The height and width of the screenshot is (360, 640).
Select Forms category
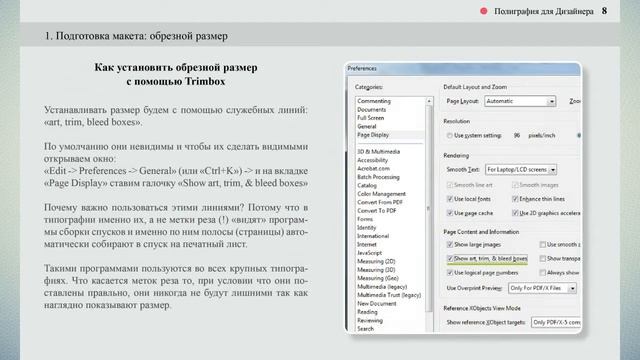[365, 219]
